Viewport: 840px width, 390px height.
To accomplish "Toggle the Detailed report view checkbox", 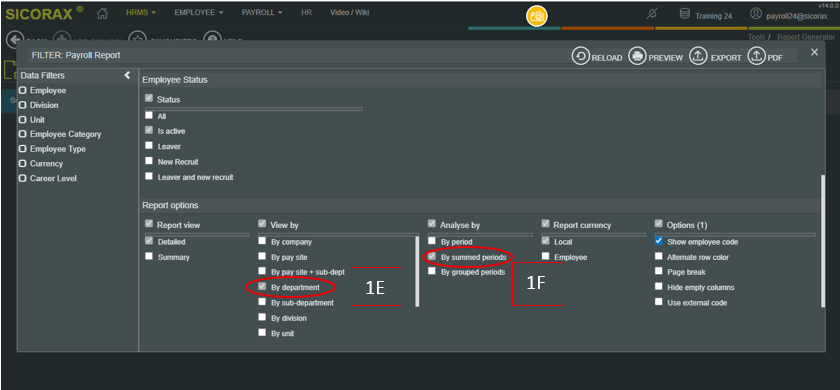I will pos(148,242).
